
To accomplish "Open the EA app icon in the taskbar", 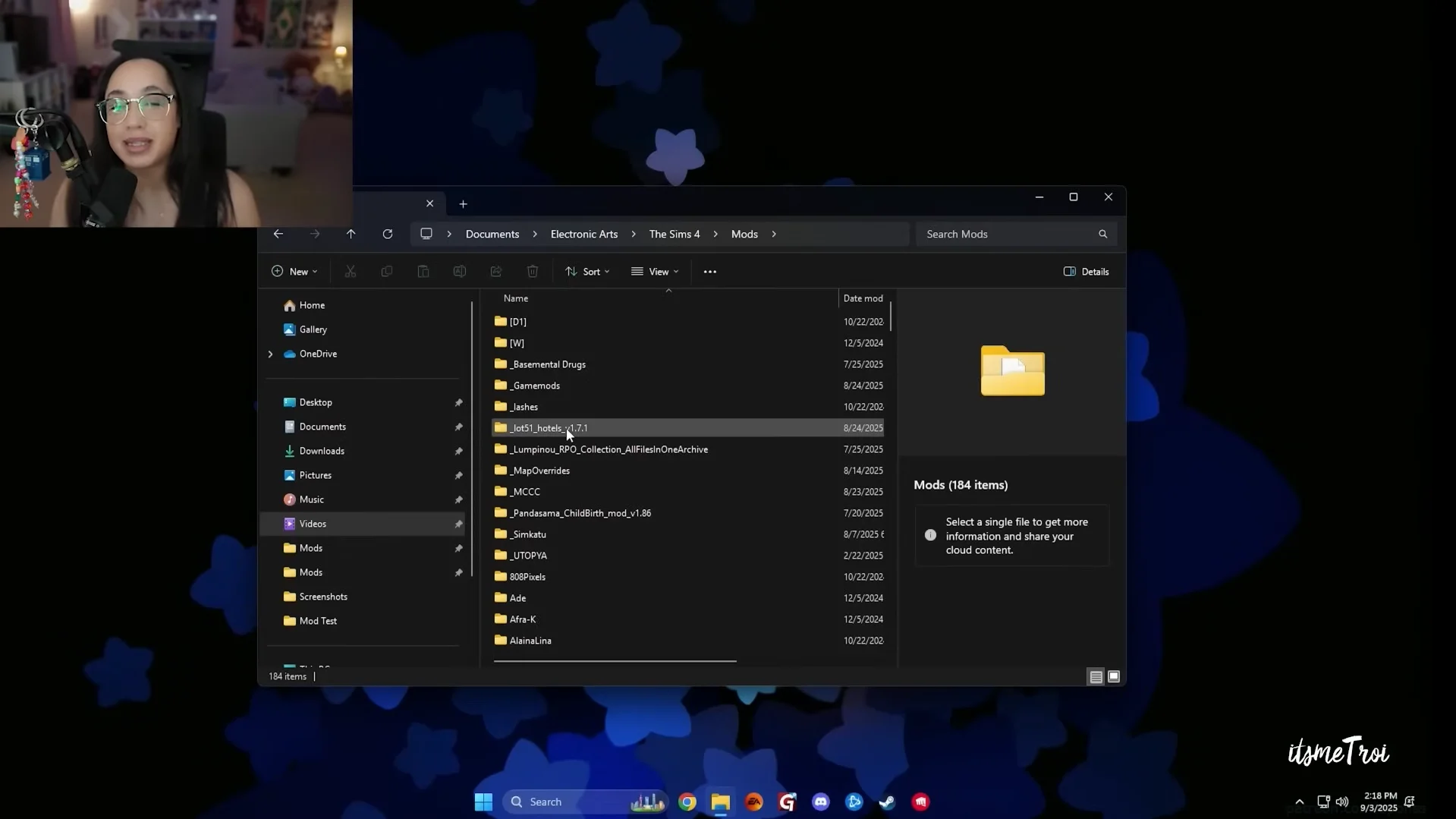I will (753, 802).
